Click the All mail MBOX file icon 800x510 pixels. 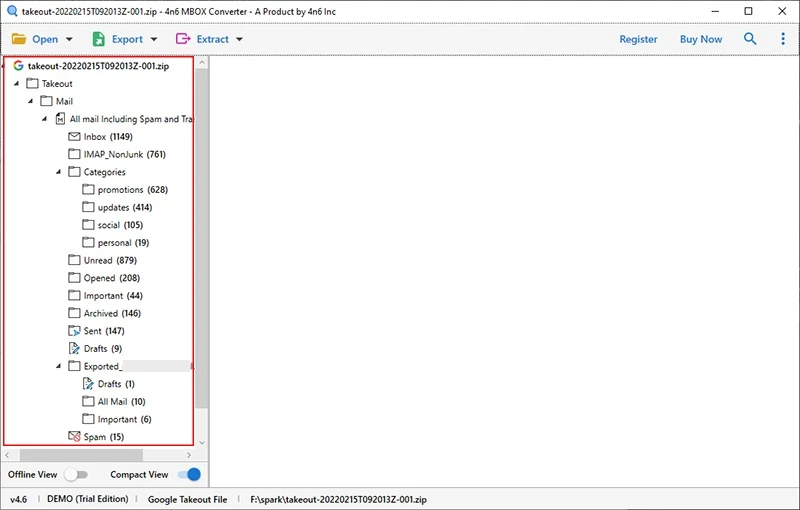pos(60,119)
